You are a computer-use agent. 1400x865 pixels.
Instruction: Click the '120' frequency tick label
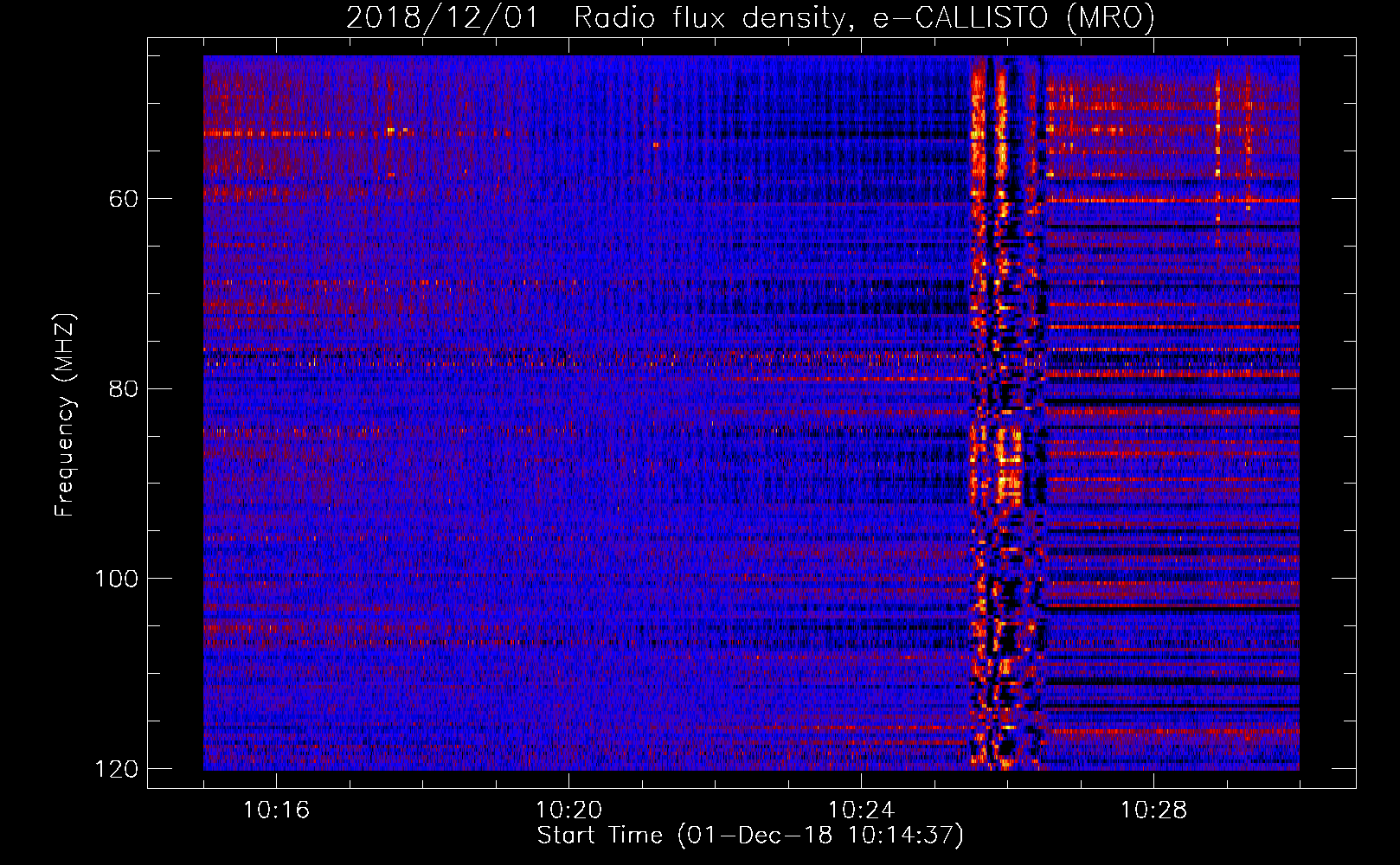click(x=117, y=769)
